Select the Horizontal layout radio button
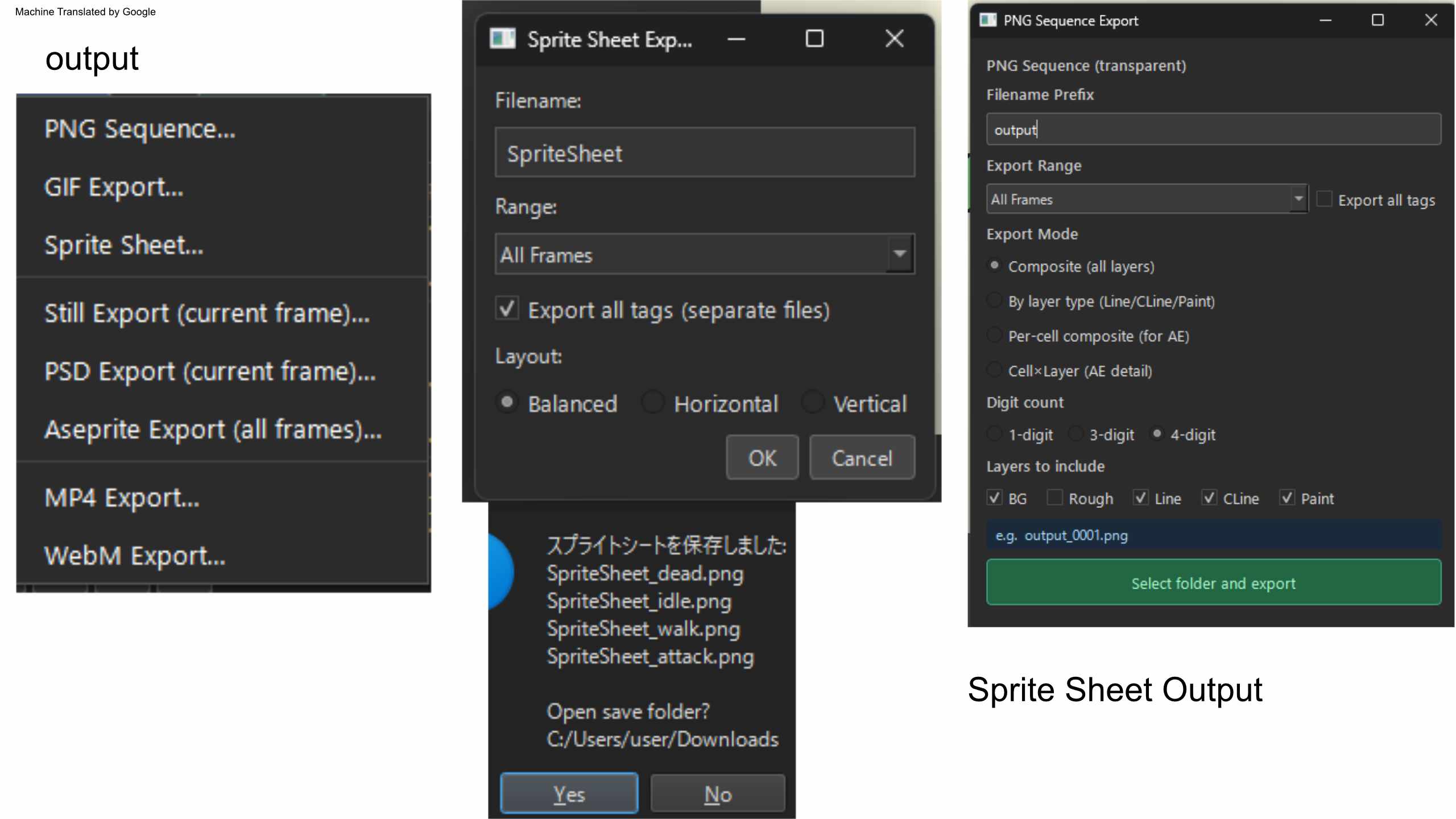The image size is (1456, 819). pos(653,403)
